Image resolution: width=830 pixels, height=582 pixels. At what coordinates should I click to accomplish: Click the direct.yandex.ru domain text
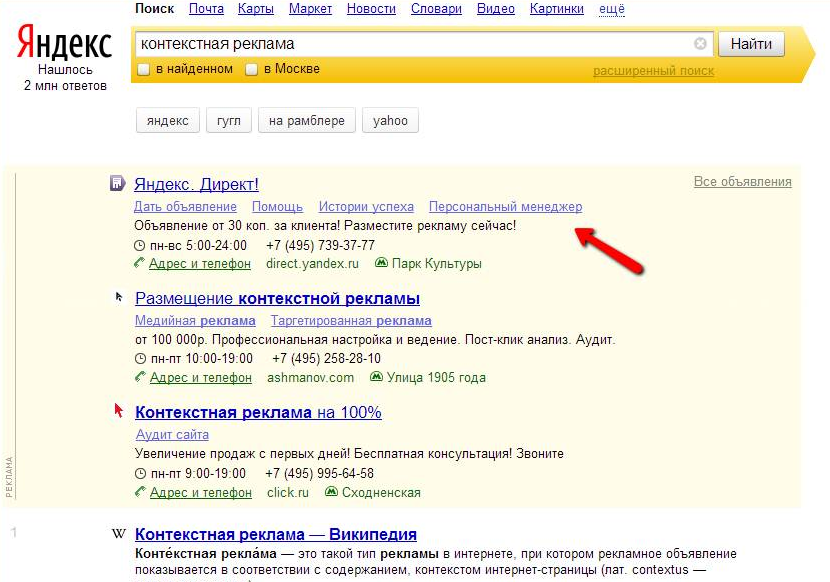pos(312,263)
